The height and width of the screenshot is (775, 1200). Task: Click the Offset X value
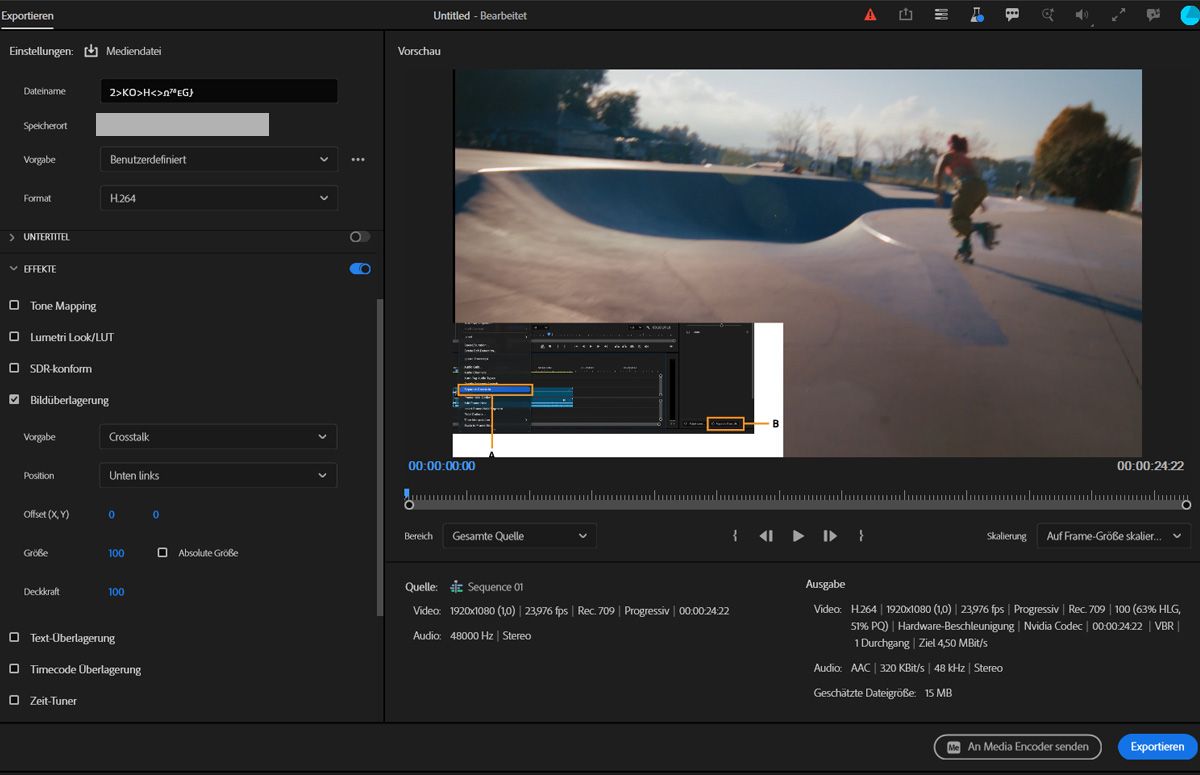112,514
